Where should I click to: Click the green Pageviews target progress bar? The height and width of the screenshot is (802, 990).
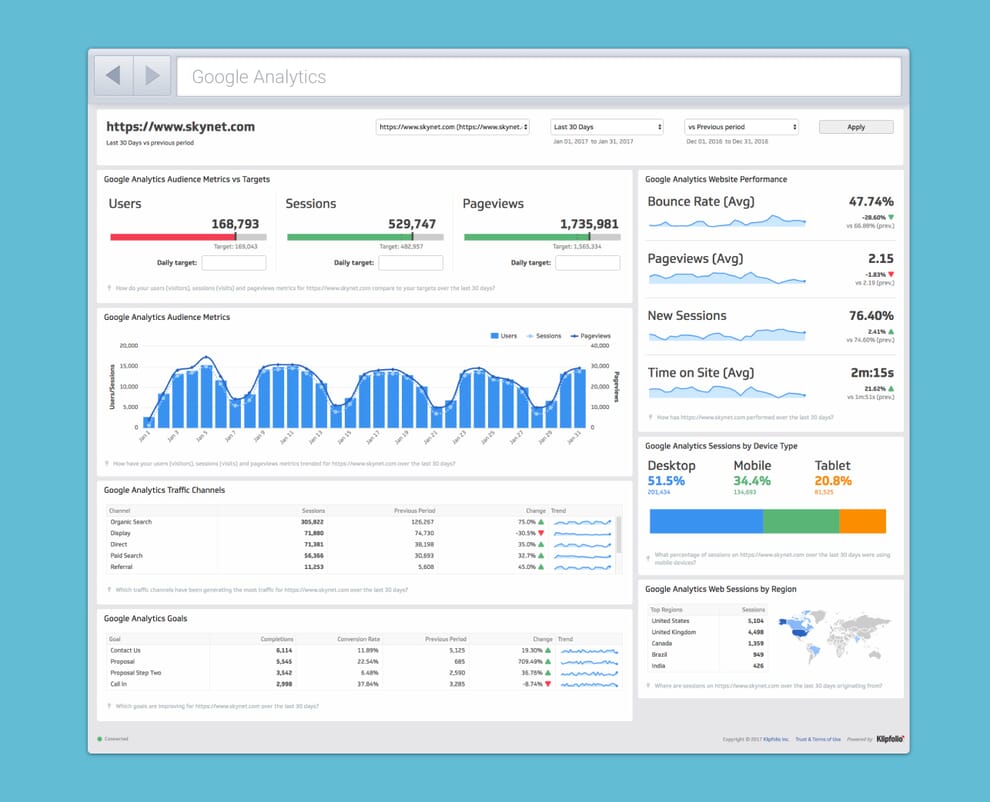coord(526,237)
